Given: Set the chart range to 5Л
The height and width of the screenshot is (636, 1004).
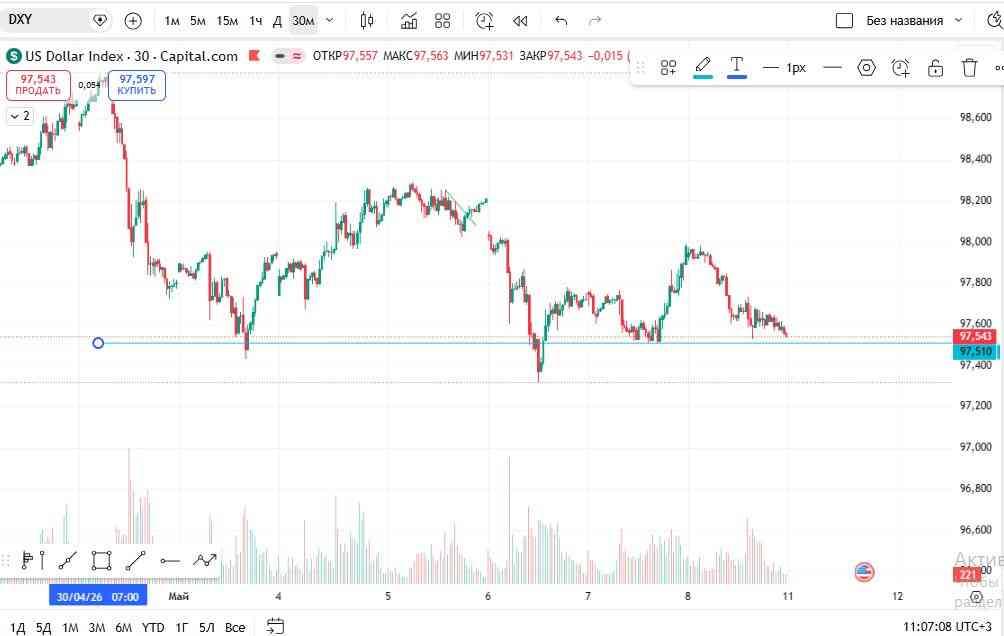Looking at the screenshot, I should [x=207, y=627].
